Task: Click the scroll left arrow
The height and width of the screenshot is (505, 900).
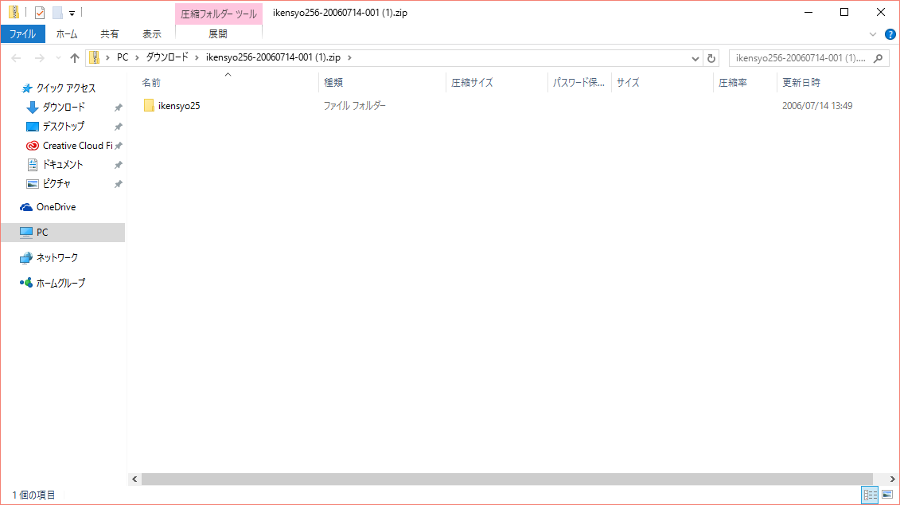Action: (x=134, y=479)
